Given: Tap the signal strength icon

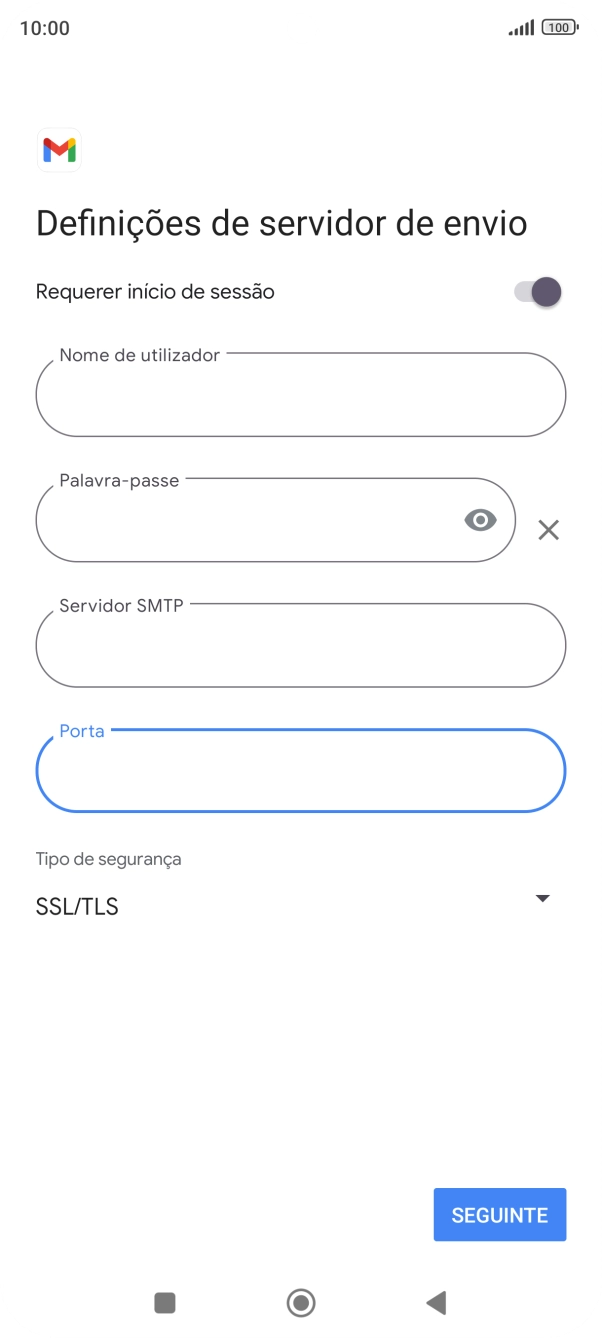Looking at the screenshot, I should pyautogui.click(x=520, y=28).
